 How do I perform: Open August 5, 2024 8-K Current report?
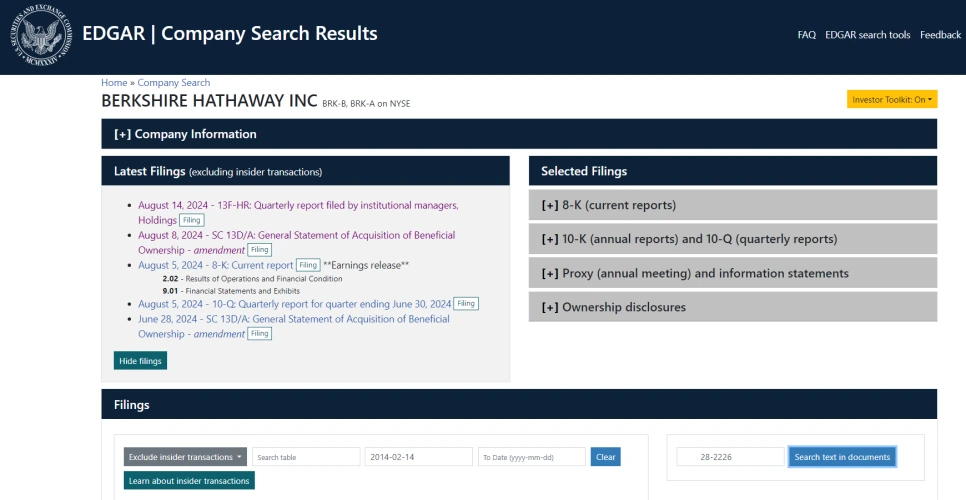pyautogui.click(x=216, y=265)
